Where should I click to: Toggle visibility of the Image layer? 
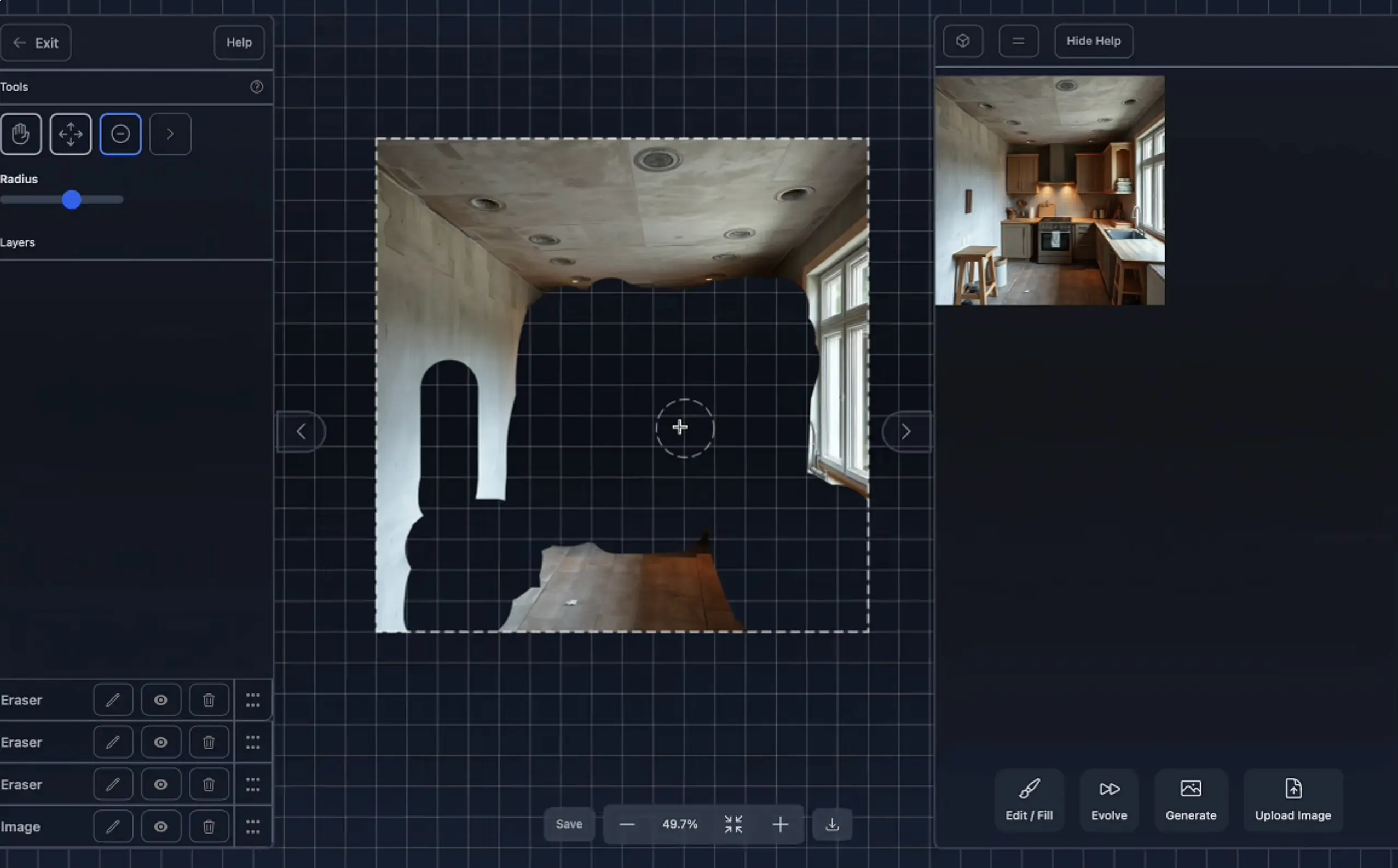click(161, 826)
